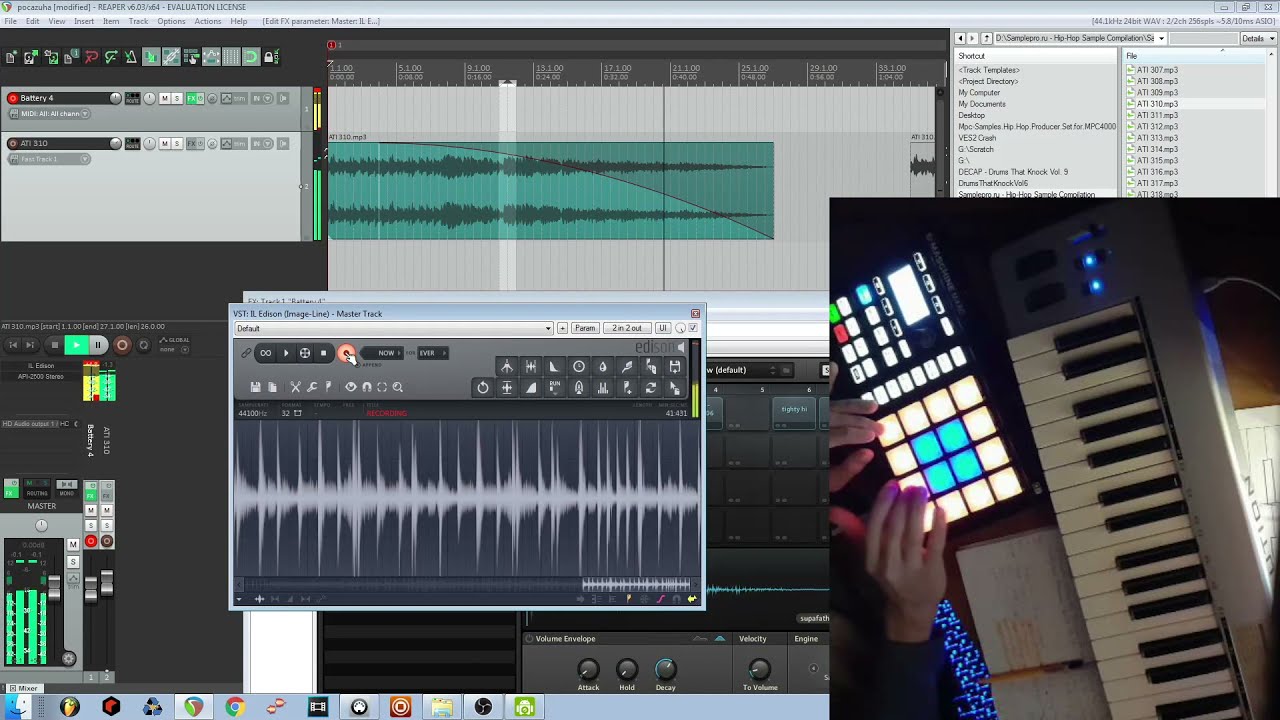Click the Edison stop button
This screenshot has width=1280, height=720.
[323, 353]
